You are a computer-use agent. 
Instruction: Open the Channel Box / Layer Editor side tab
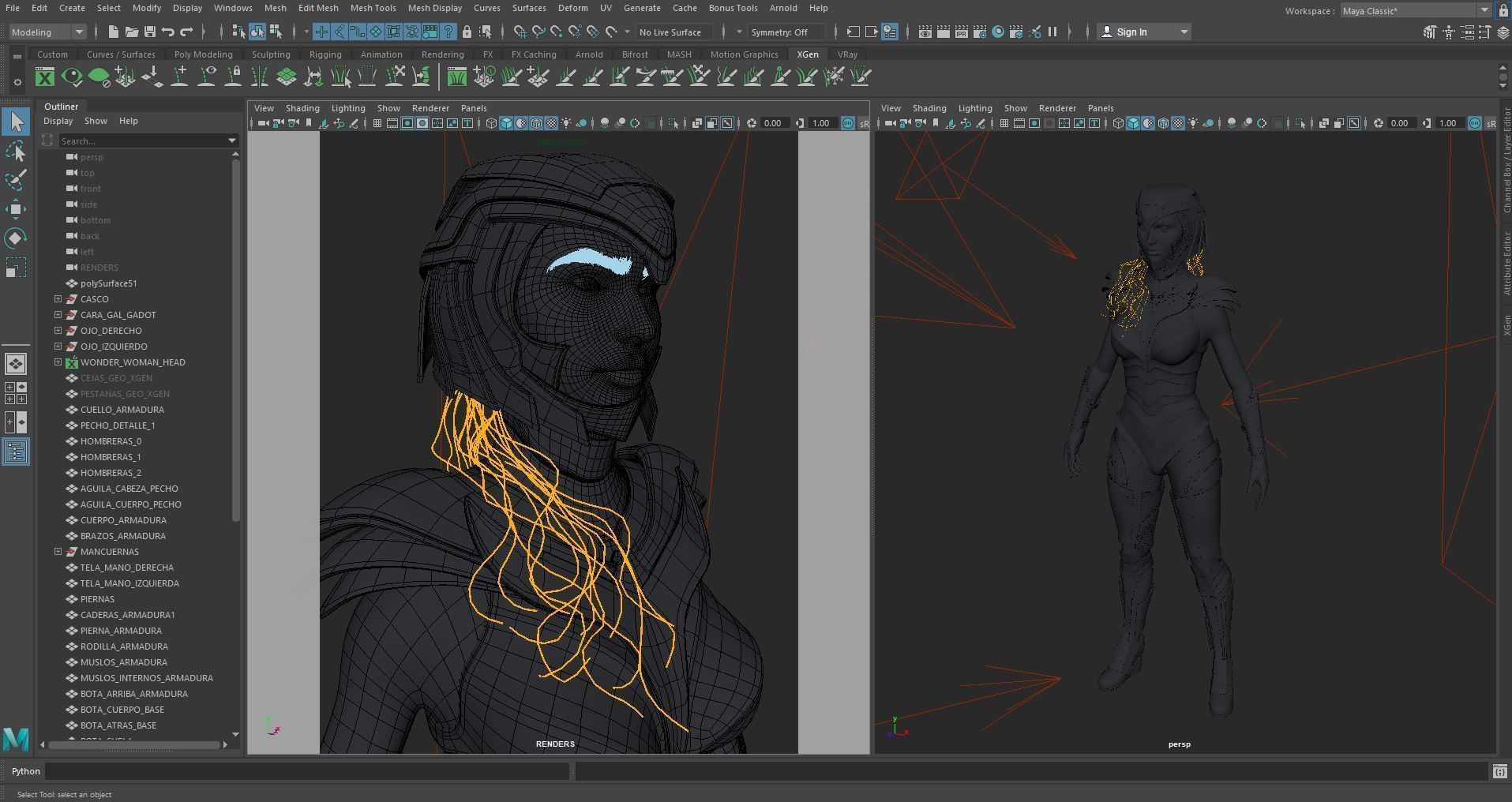point(1506,162)
